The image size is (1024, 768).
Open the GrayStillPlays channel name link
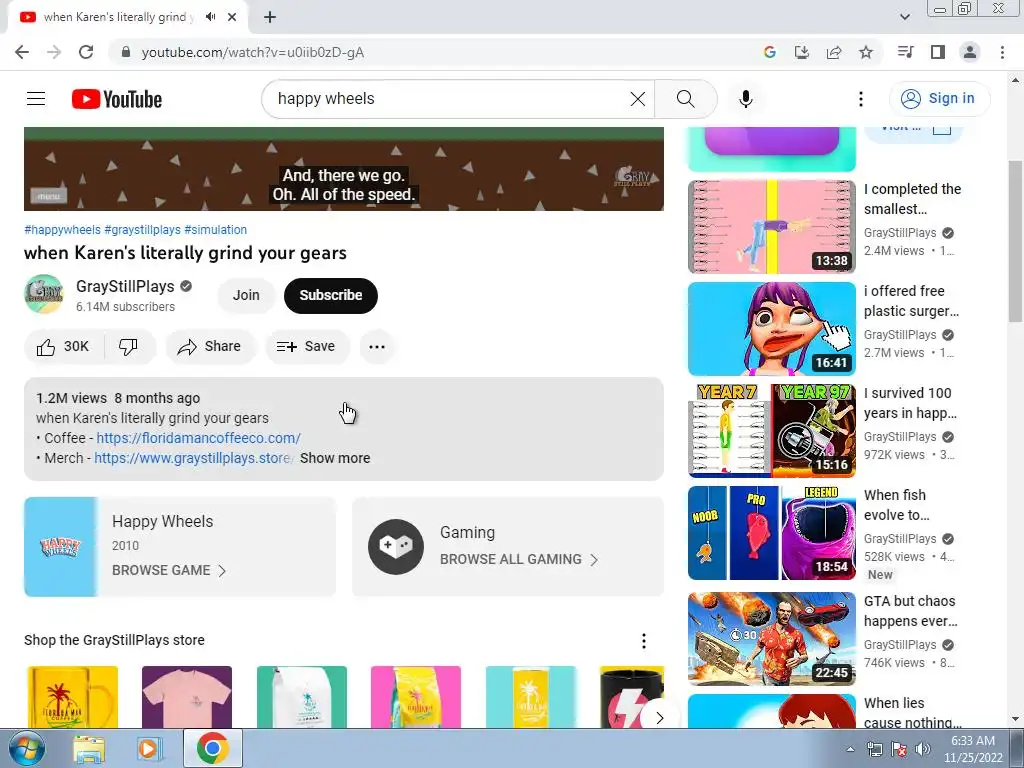pyautogui.click(x=125, y=286)
